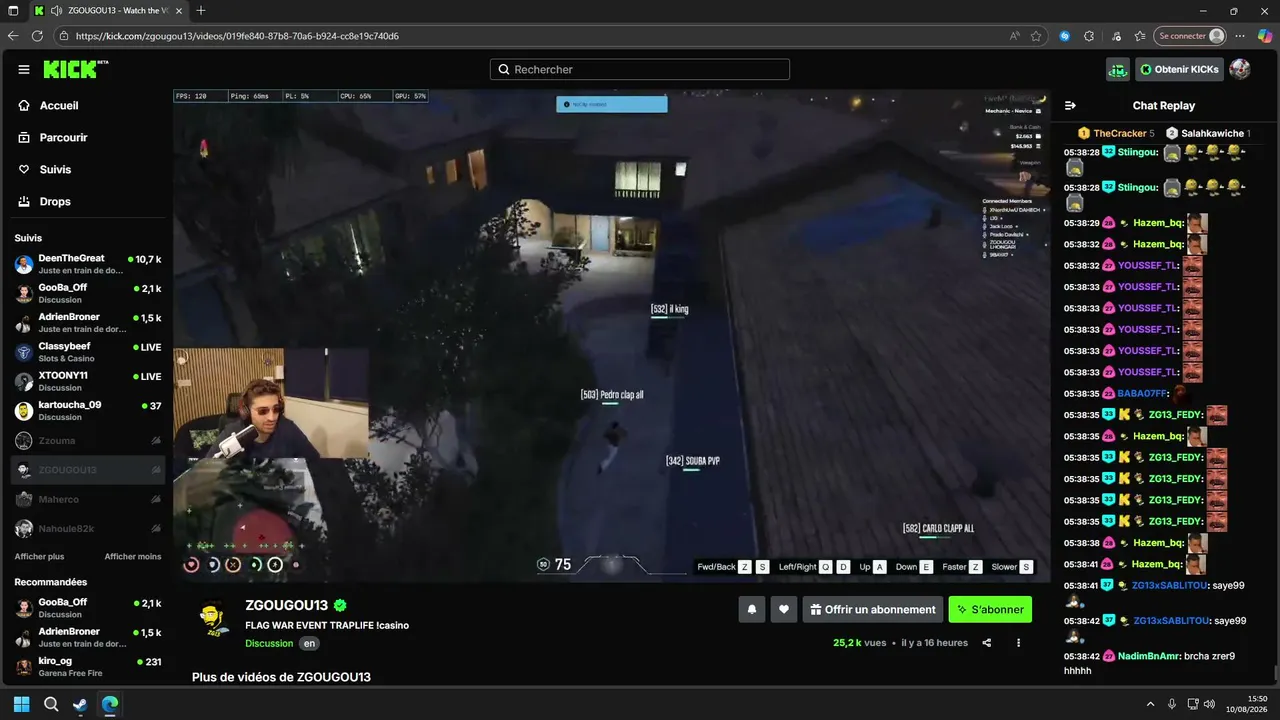Click the browser address bar URL
Image resolution: width=1280 pixels, height=720 pixels.
pyautogui.click(x=237, y=36)
